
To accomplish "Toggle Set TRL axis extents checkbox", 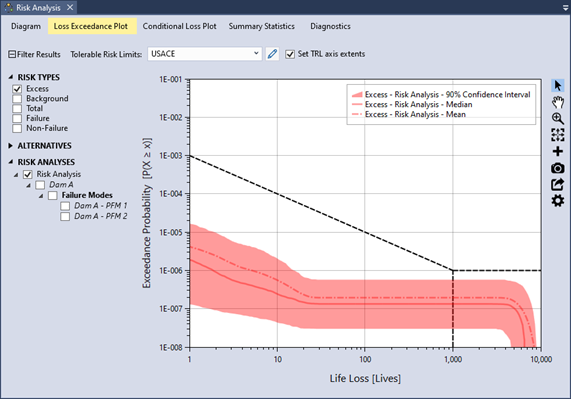I will pyautogui.click(x=290, y=54).
